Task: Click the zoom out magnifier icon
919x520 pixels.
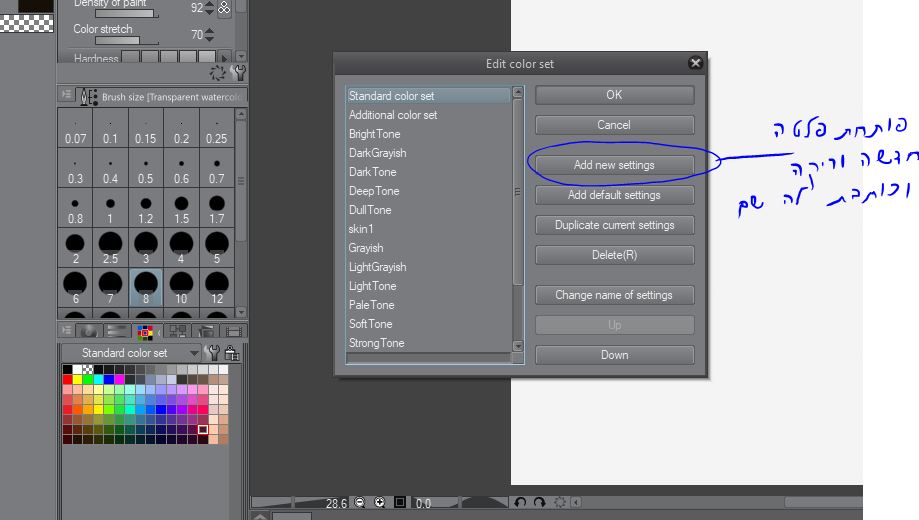Action: 360,502
